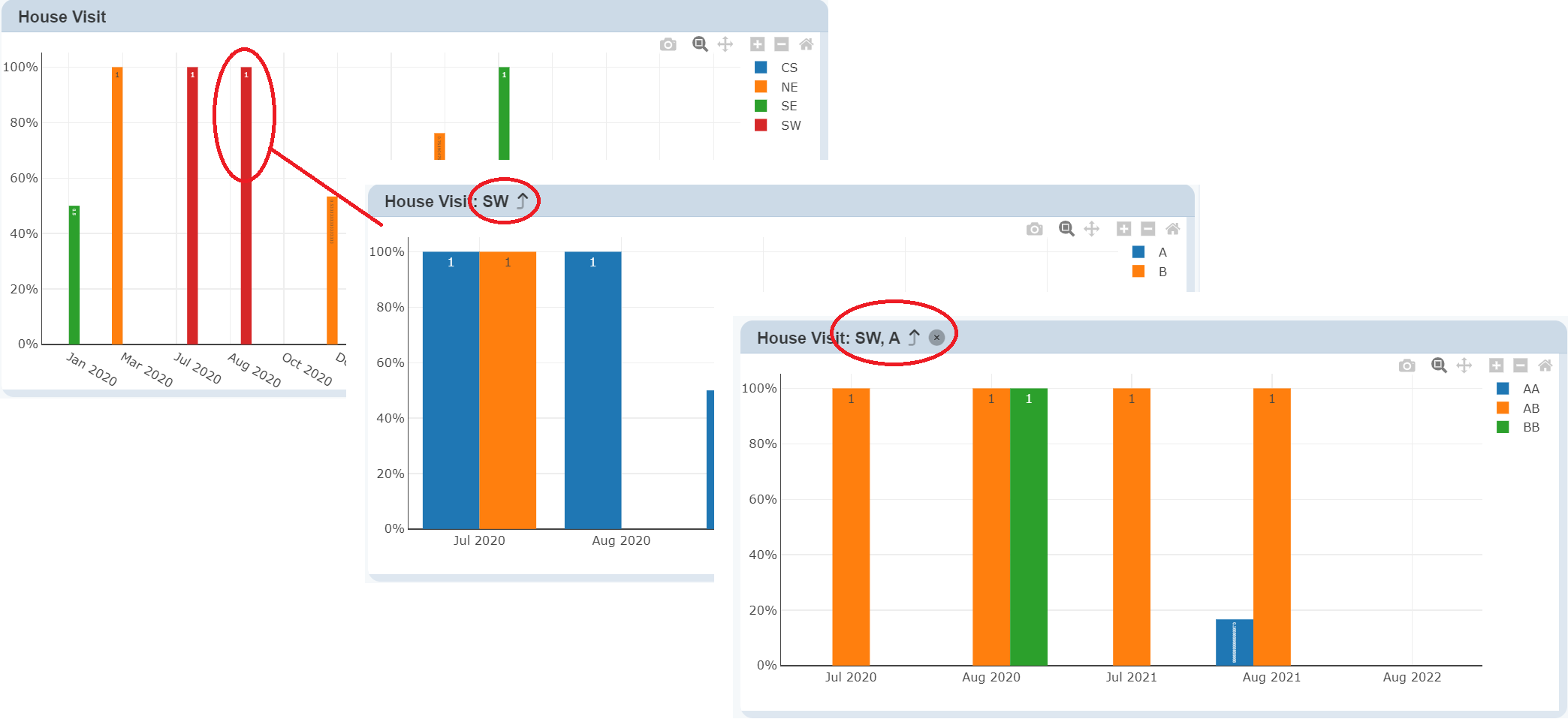Download the SW, A chart using the camera icon
Image resolution: width=1568 pixels, height=719 pixels.
tap(1407, 366)
